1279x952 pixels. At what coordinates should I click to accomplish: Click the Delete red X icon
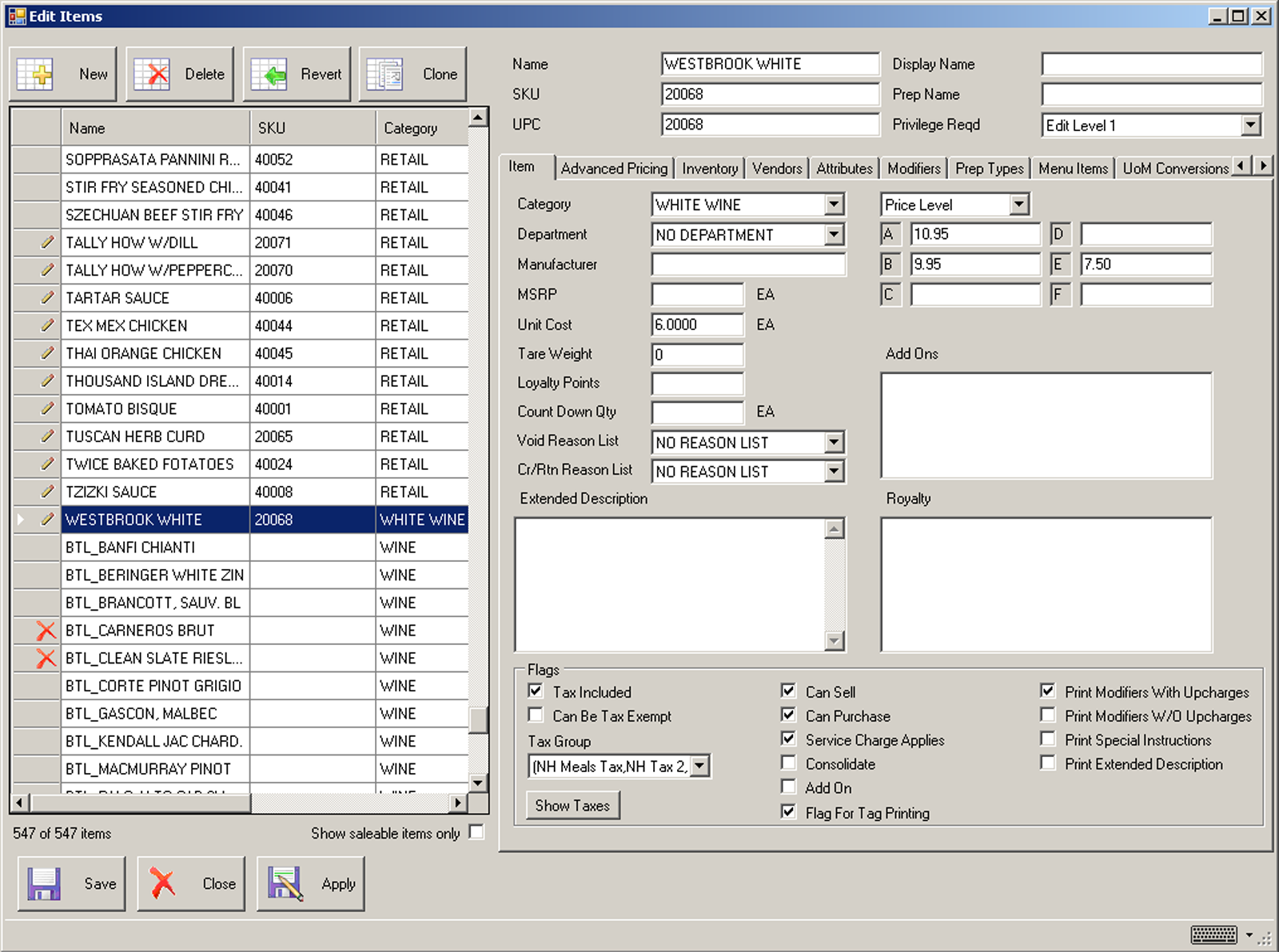tap(152, 74)
